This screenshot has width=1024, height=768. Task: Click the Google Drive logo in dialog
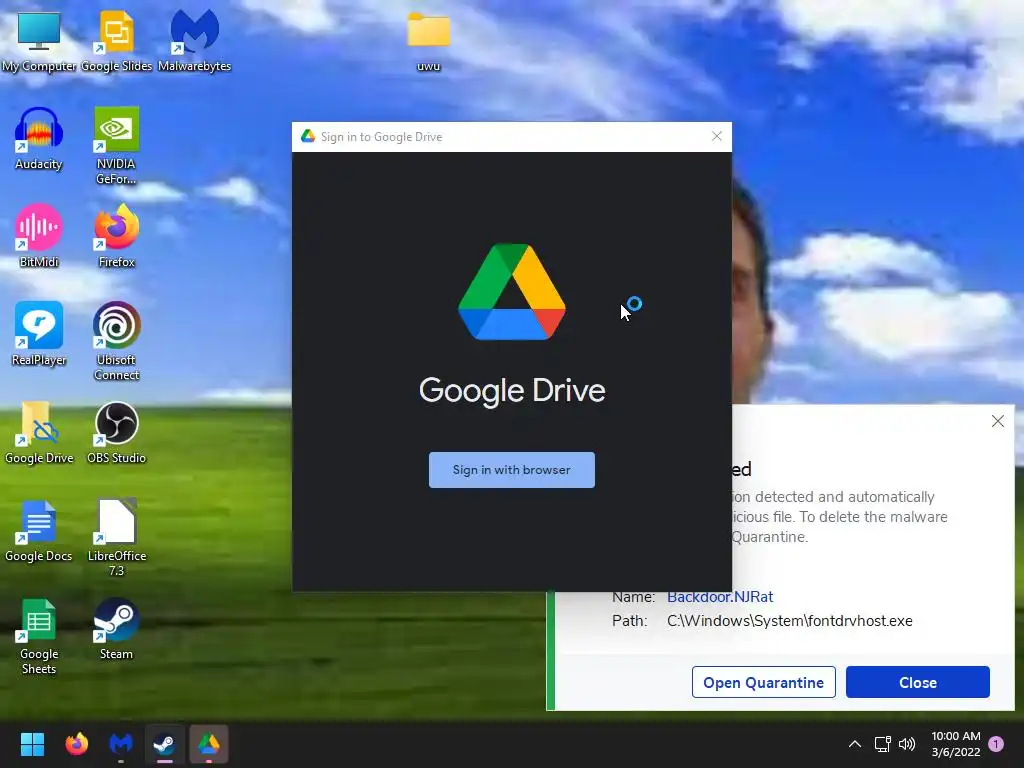pos(511,291)
